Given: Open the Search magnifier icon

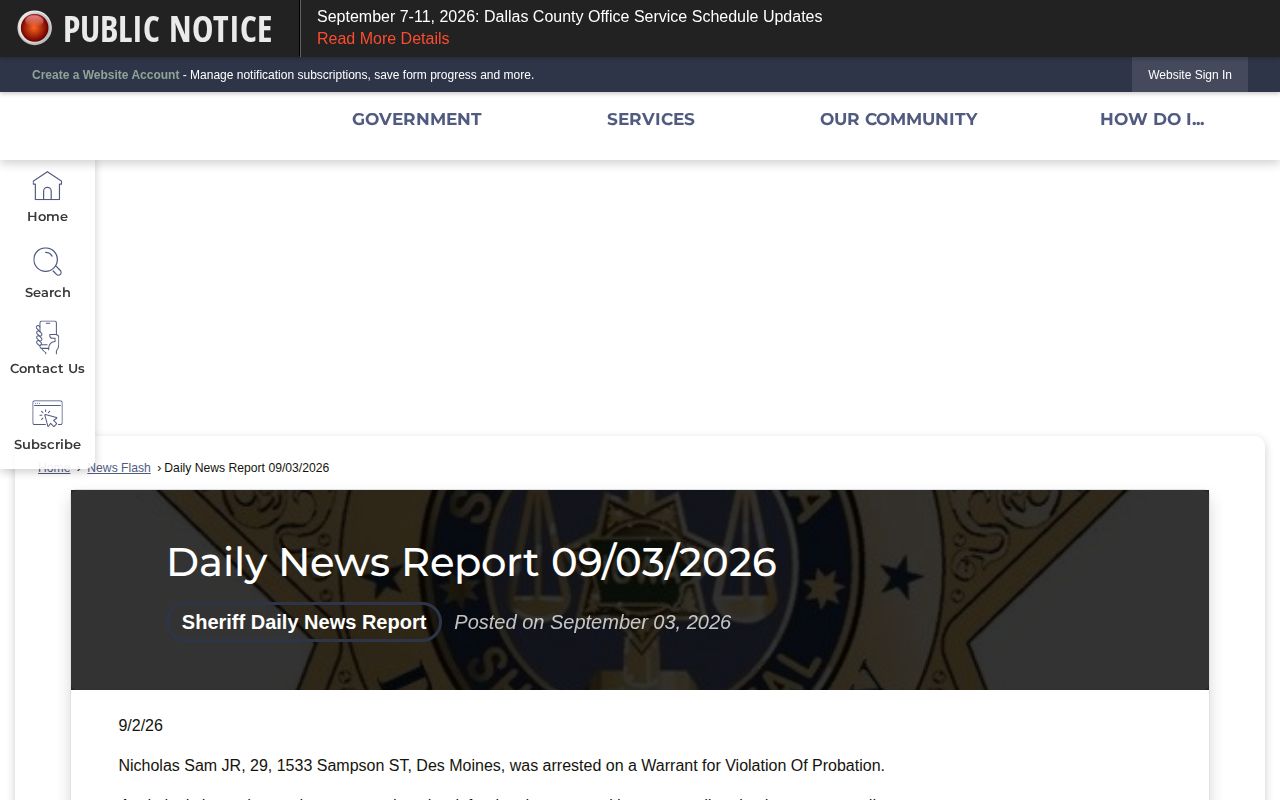Looking at the screenshot, I should click(x=47, y=262).
